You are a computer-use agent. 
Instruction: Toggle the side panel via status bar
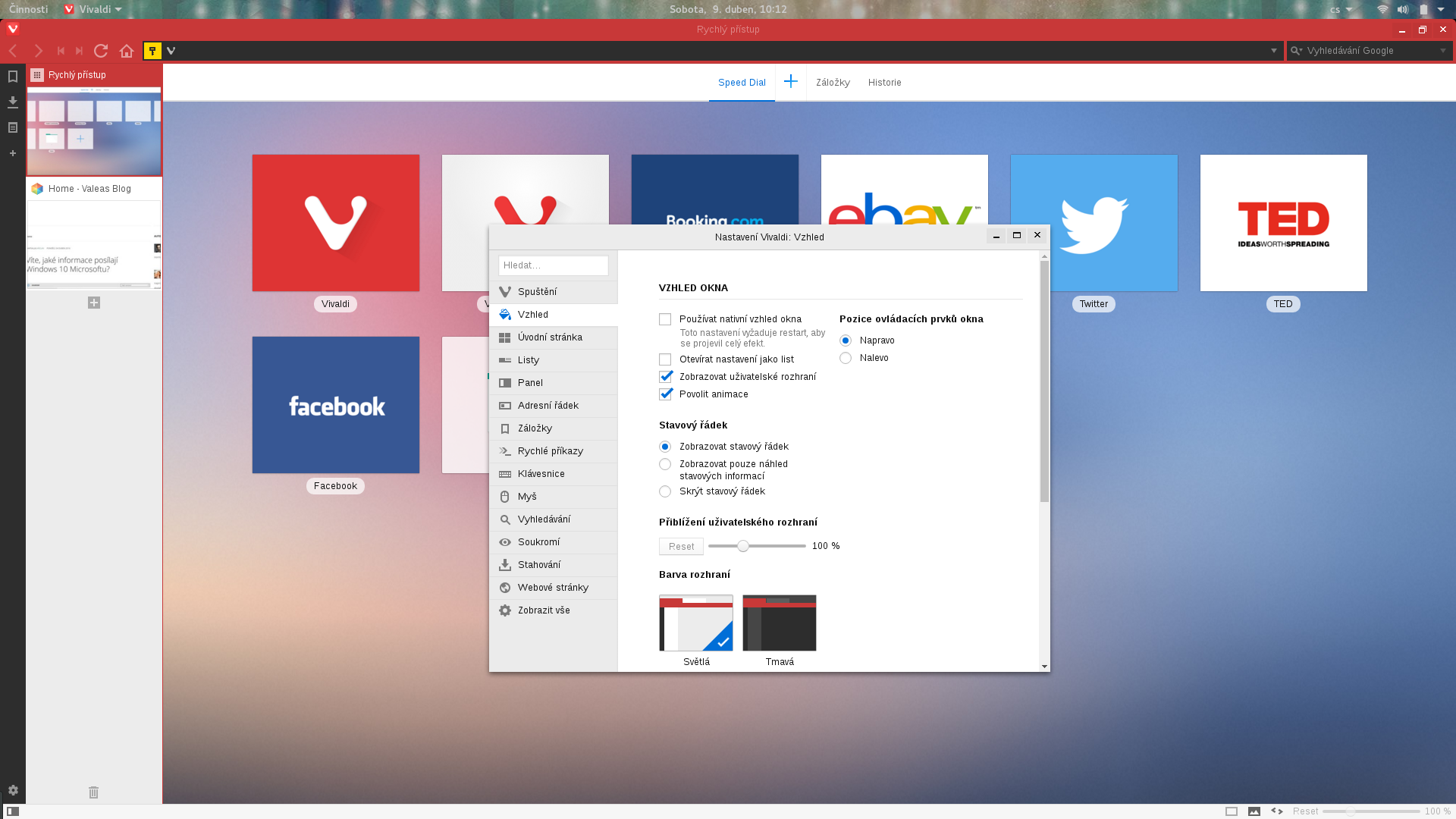[x=13, y=811]
